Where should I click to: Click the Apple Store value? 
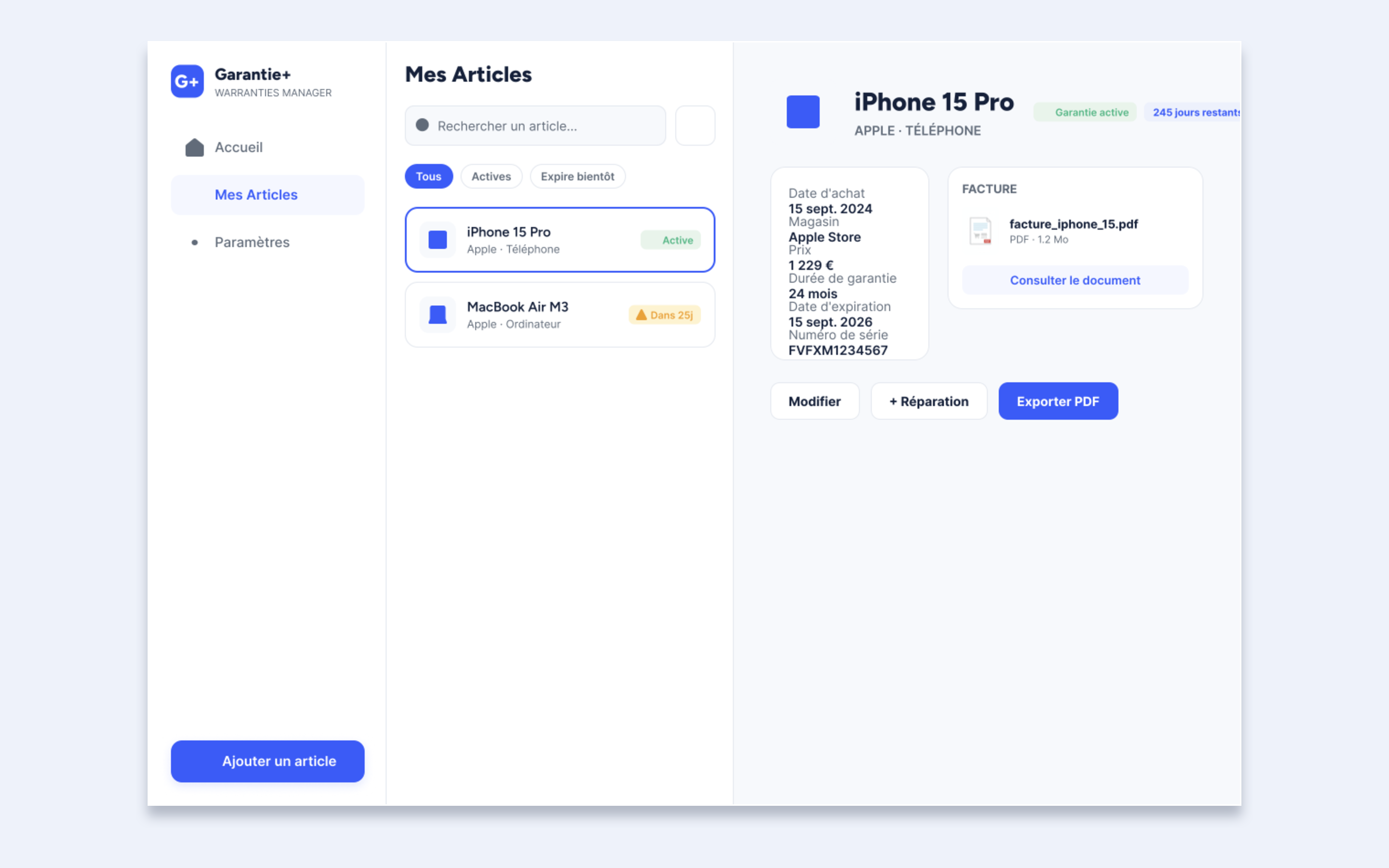click(x=824, y=237)
